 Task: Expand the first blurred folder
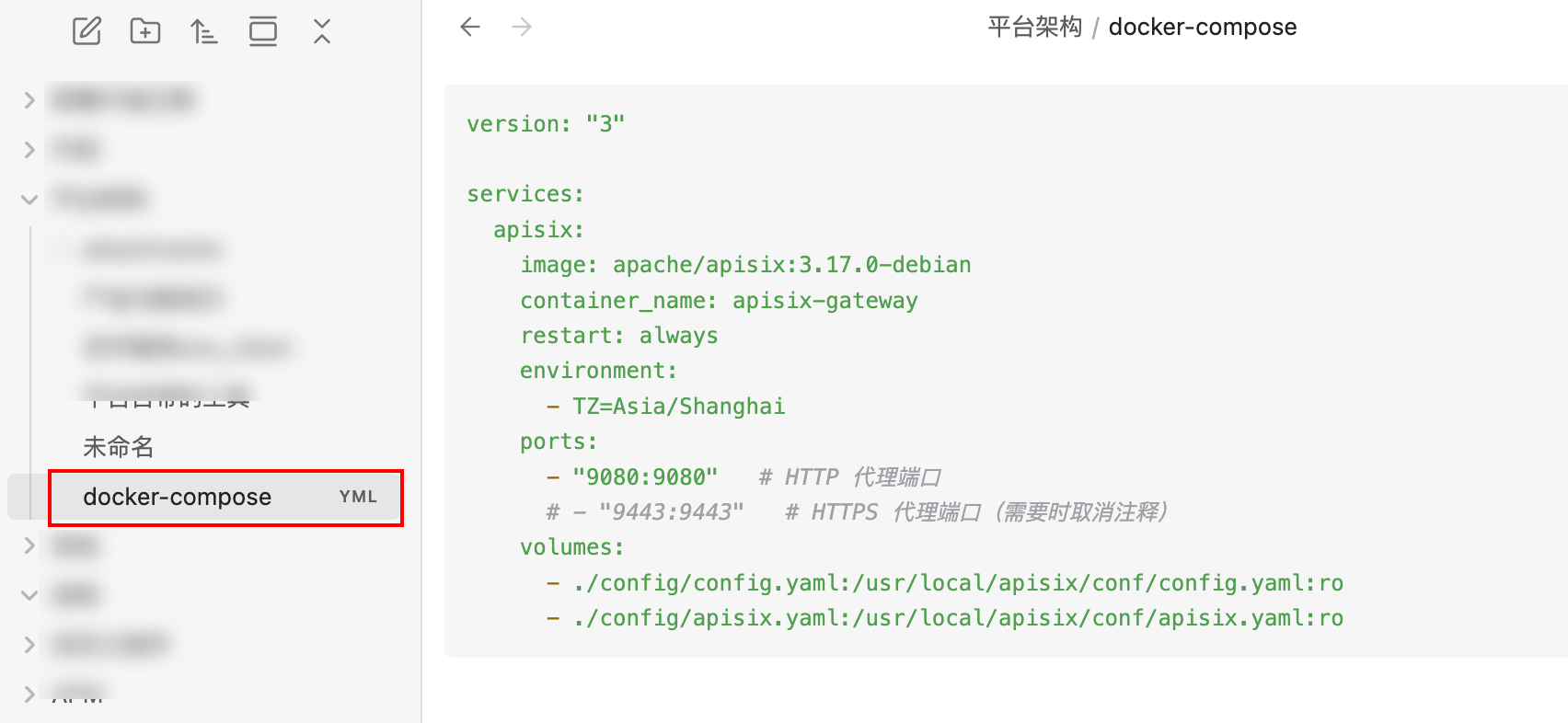pos(29,99)
